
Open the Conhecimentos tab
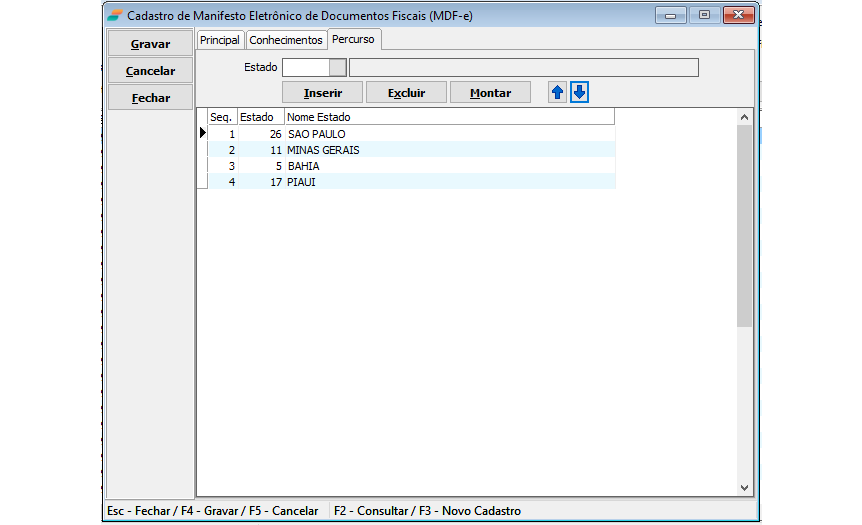point(286,40)
